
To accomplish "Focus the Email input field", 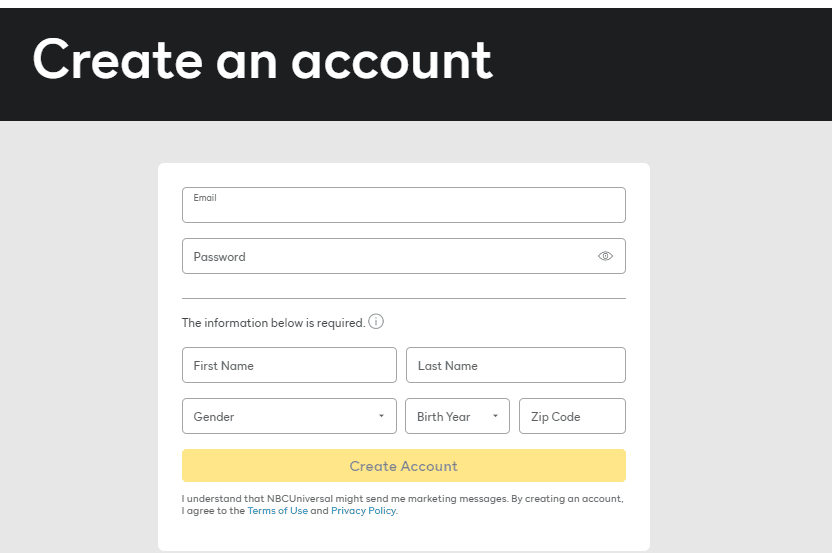I will tap(403, 209).
